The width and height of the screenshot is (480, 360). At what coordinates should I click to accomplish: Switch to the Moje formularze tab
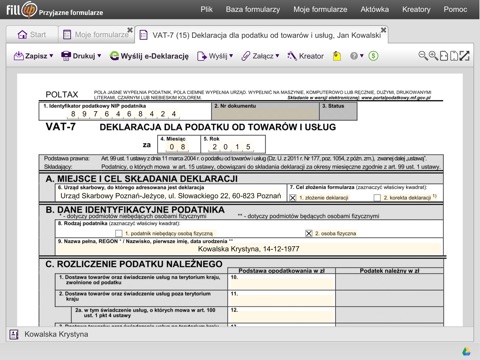click(96, 35)
